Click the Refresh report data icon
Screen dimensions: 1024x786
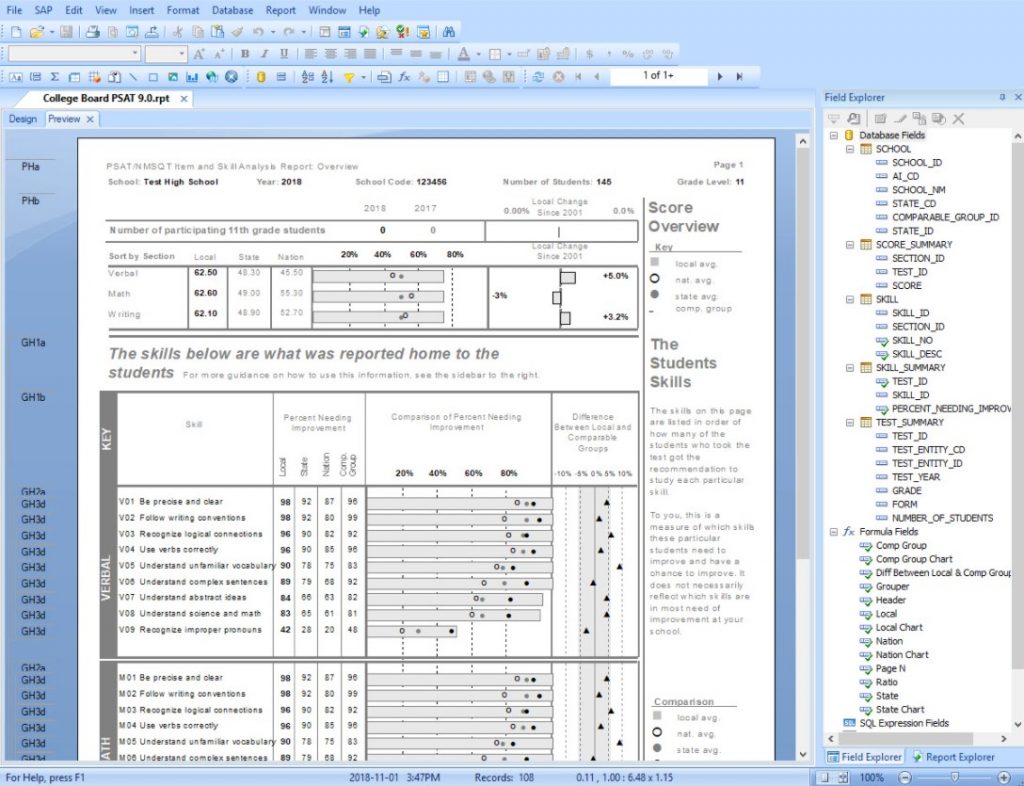[538, 76]
